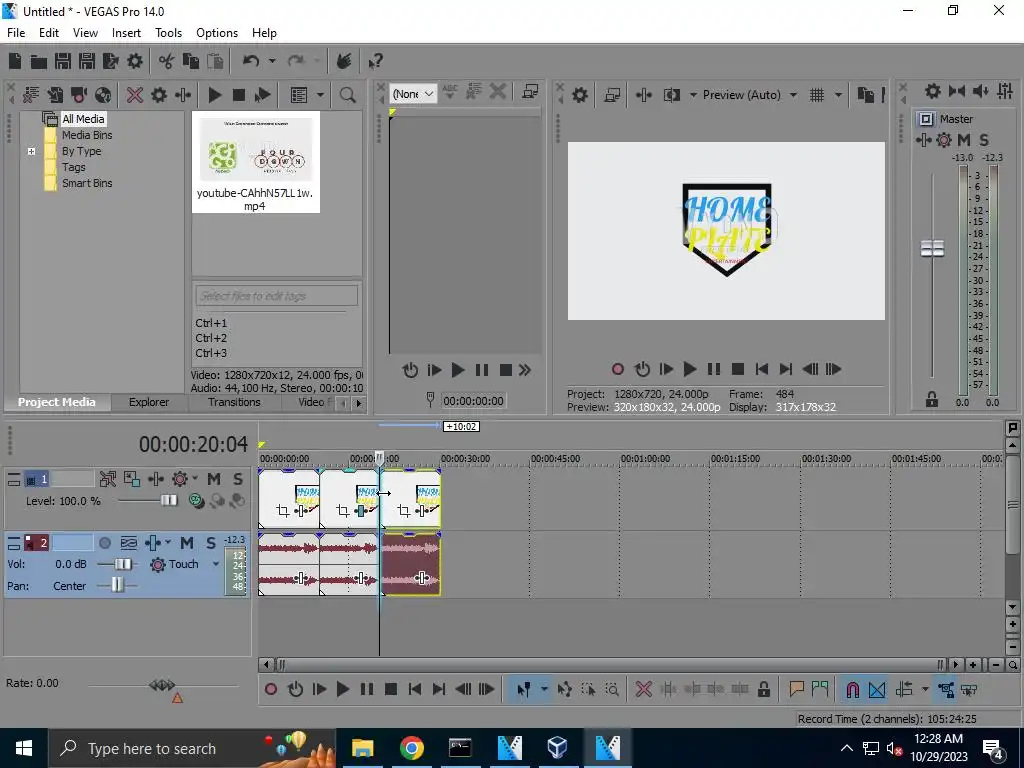Click the Render As icon in main toolbar
Image resolution: width=1024 pixels, height=768 pixels.
tap(110, 61)
